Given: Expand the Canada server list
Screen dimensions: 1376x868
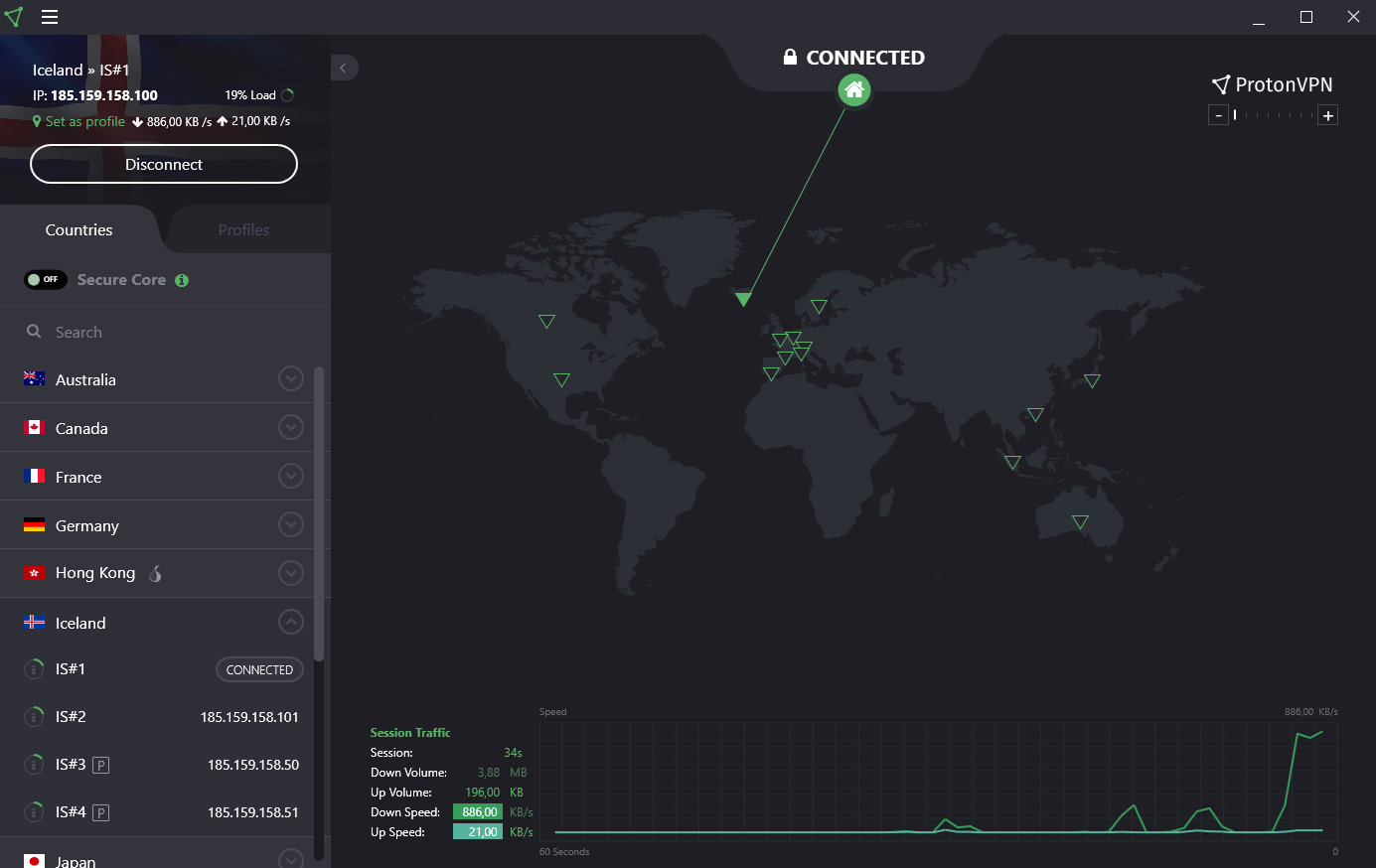Looking at the screenshot, I should [x=291, y=427].
